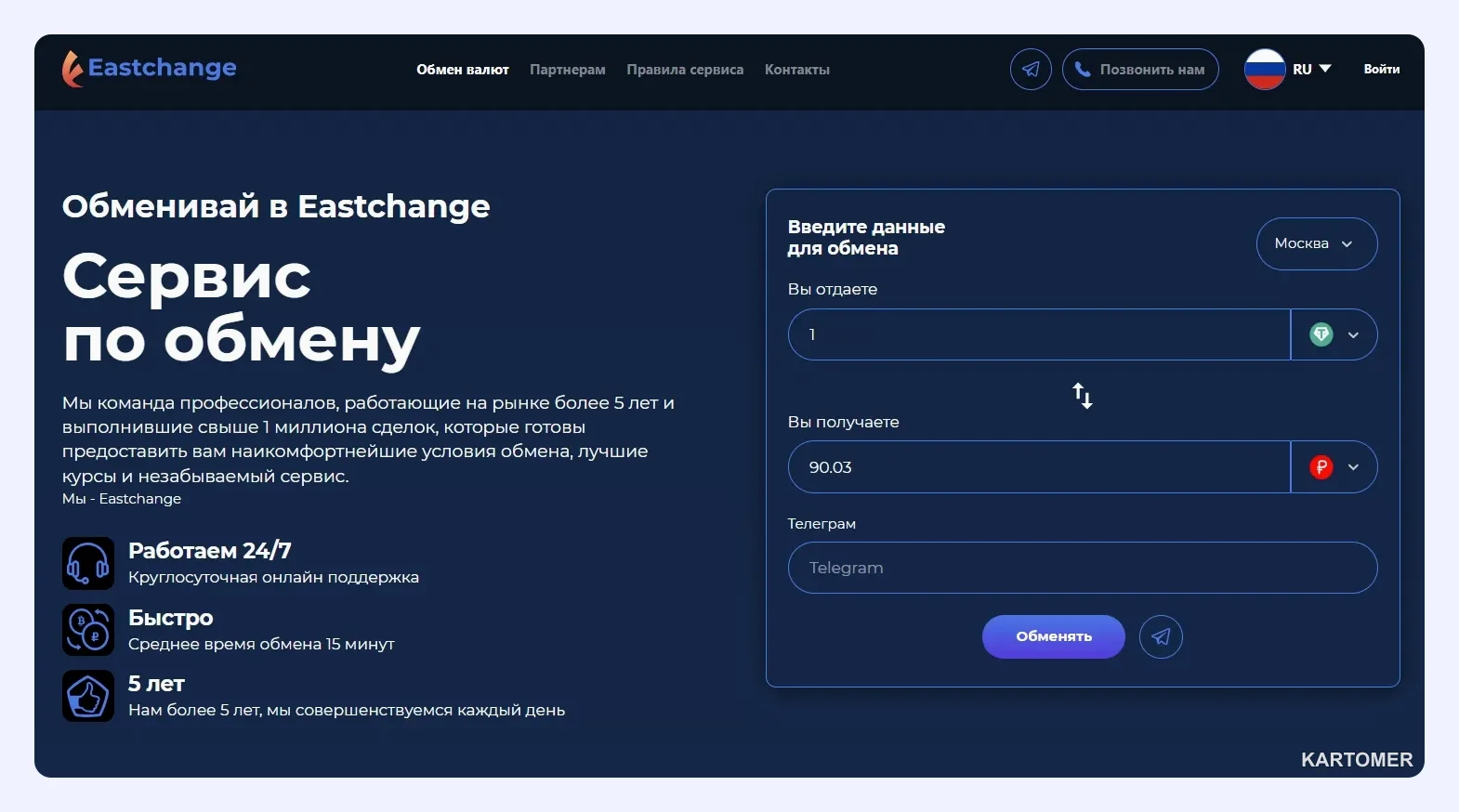The image size is (1459, 812).
Task: Open the Контакты menu item
Action: 797,70
